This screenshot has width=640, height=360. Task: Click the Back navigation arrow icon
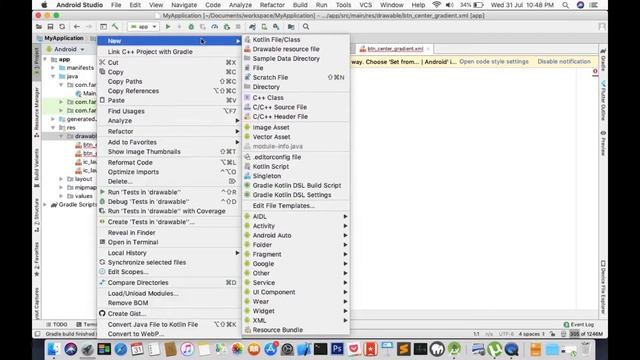[77, 27]
